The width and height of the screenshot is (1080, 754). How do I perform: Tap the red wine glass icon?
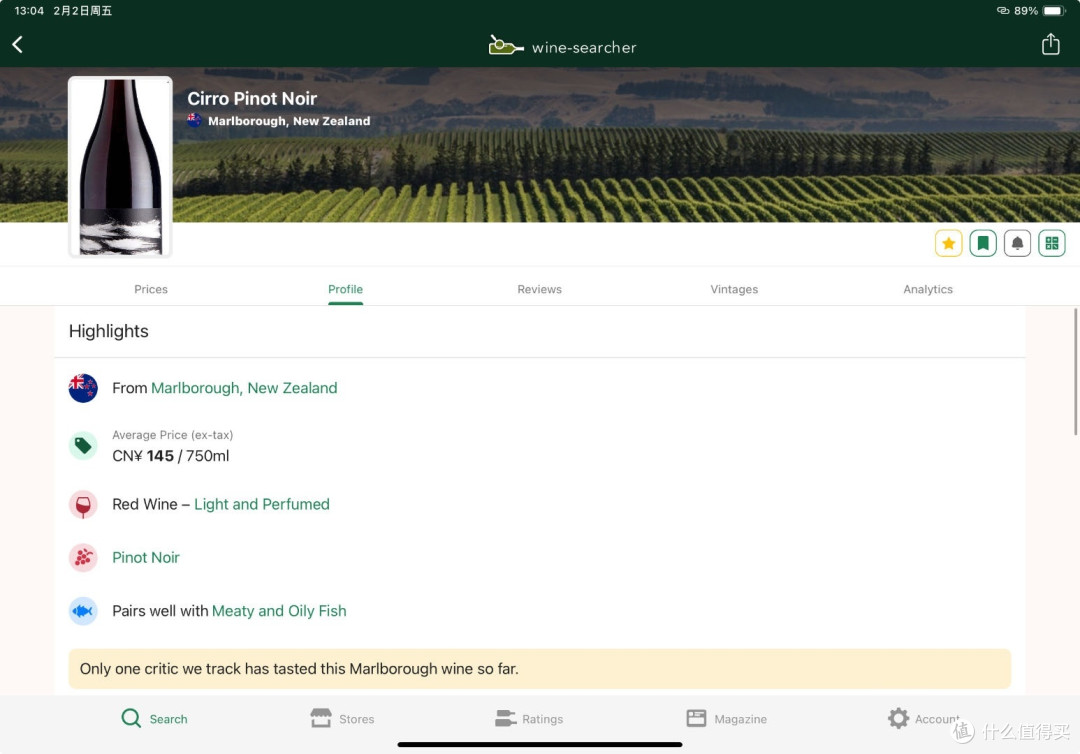(x=83, y=505)
